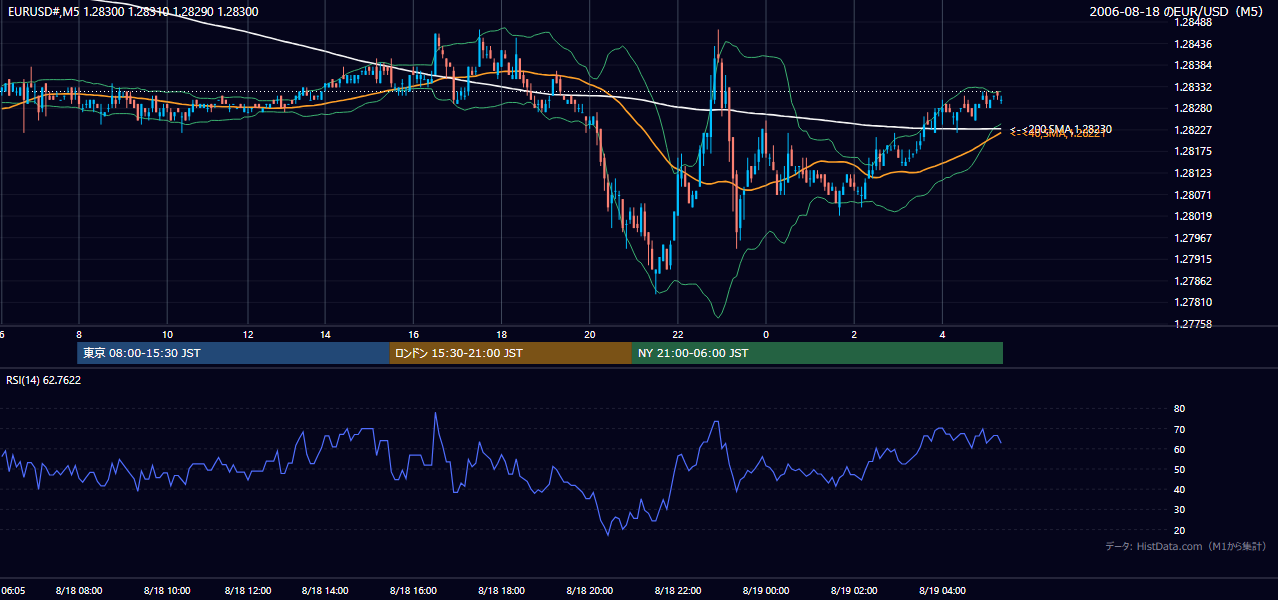Click the 8/19 04:00 date label
This screenshot has width=1278, height=600.
[942, 591]
